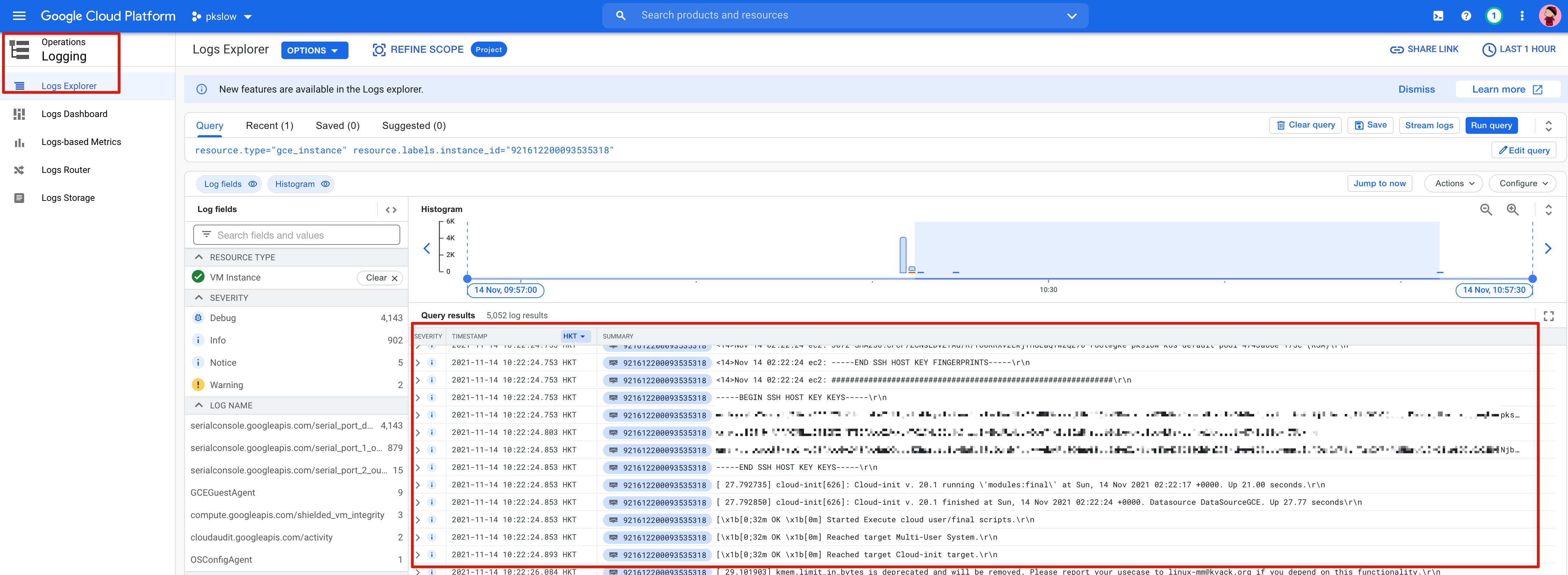Open the OPTIONS dropdown
Viewport: 1568px width, 575px height.
[314, 51]
